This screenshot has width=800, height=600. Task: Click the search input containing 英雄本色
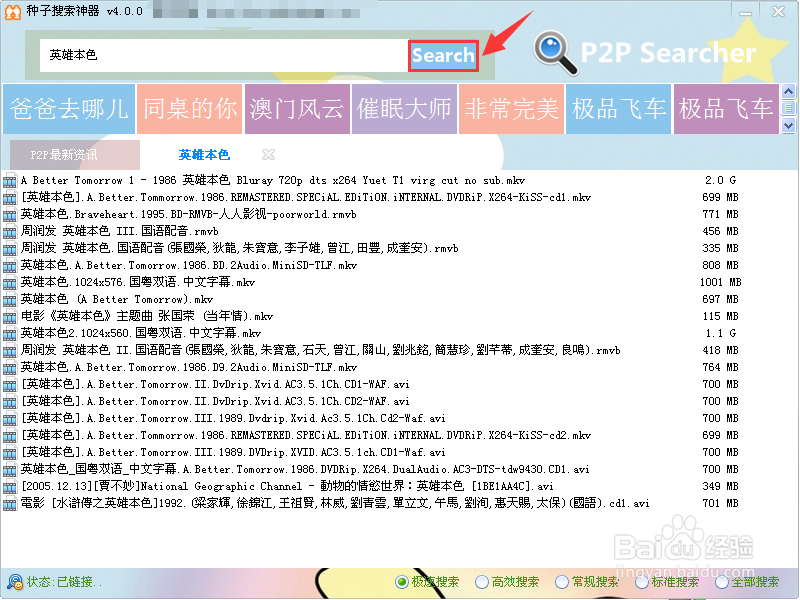coord(223,55)
